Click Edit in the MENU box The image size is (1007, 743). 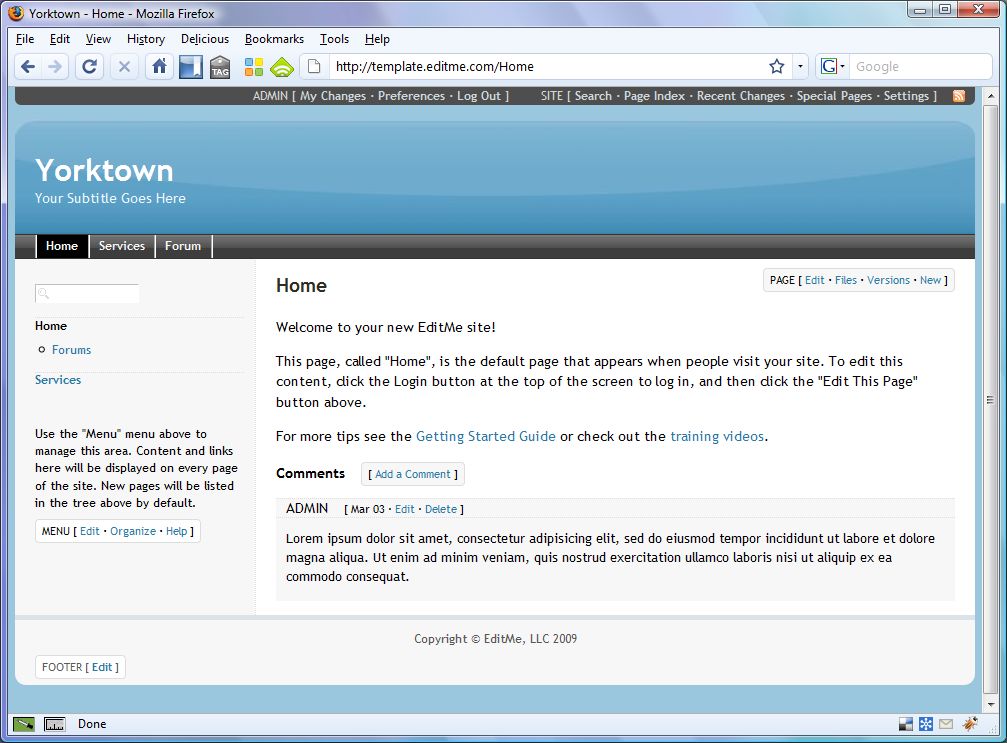point(89,532)
